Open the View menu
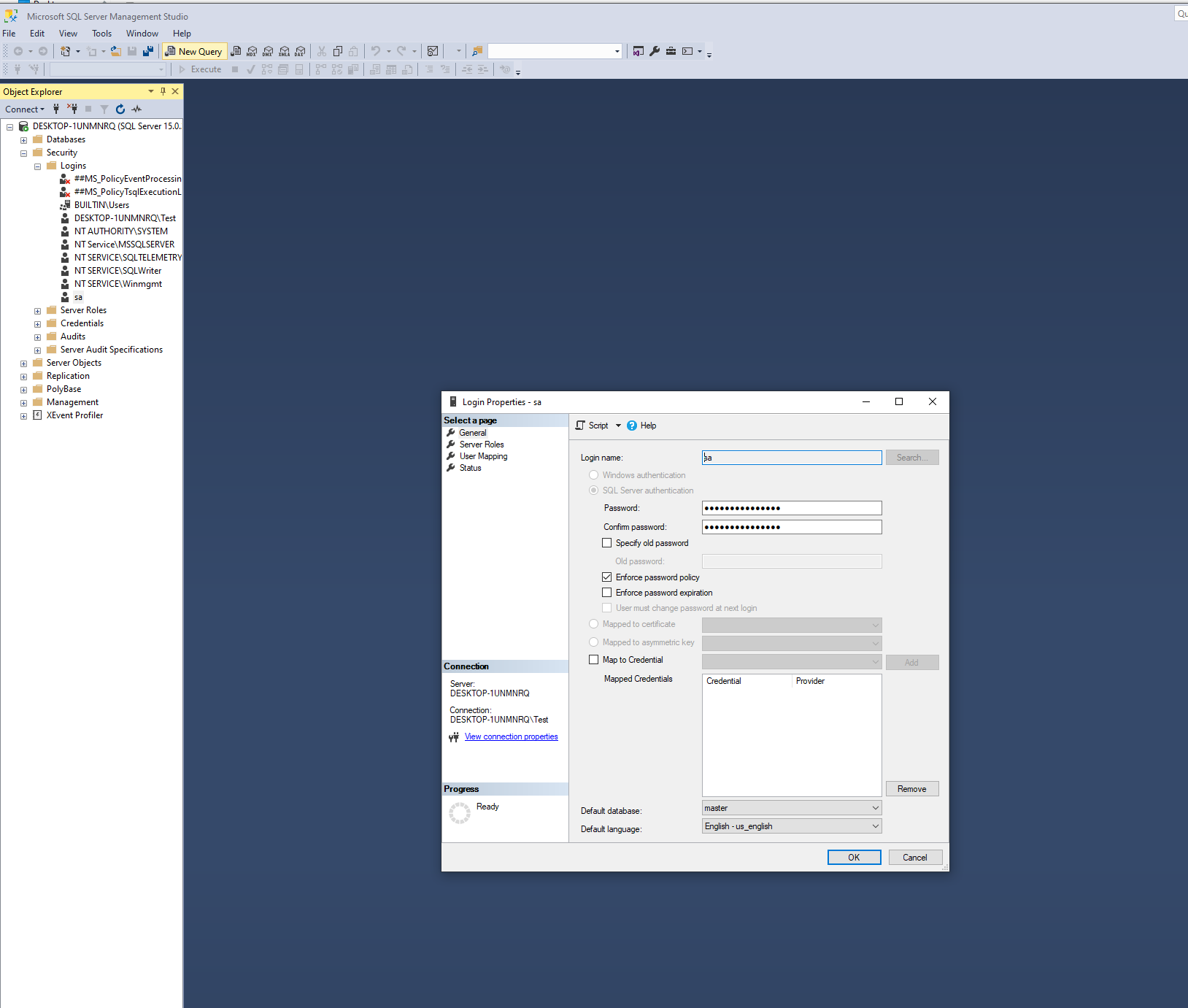This screenshot has height=1008, width=1188. pyautogui.click(x=68, y=34)
